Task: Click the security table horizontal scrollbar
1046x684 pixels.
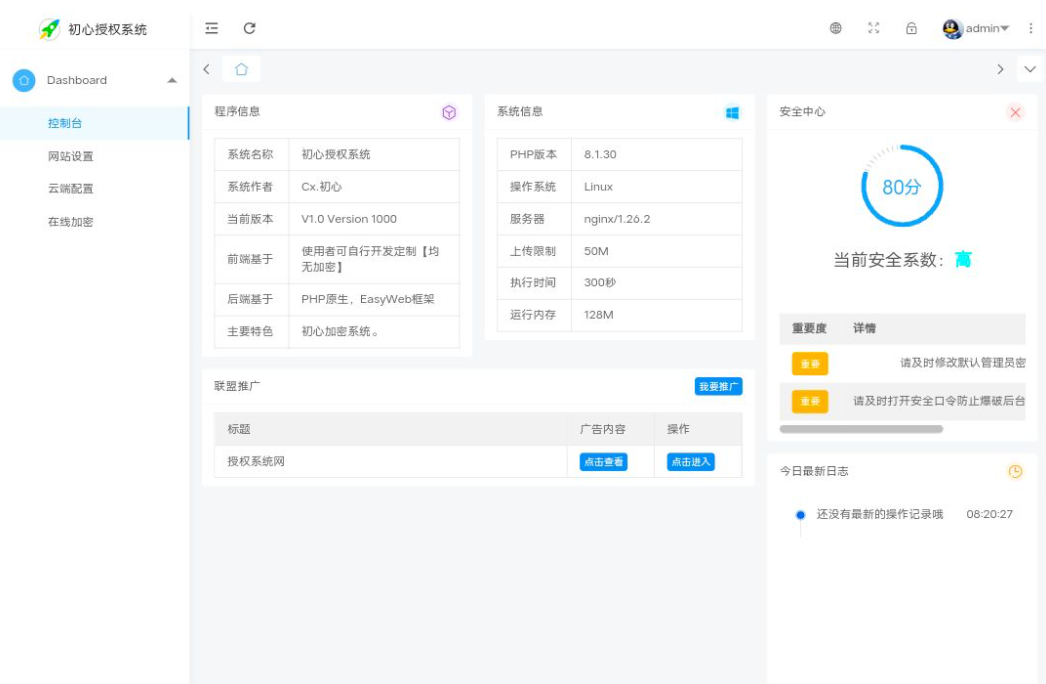Action: pos(861,429)
